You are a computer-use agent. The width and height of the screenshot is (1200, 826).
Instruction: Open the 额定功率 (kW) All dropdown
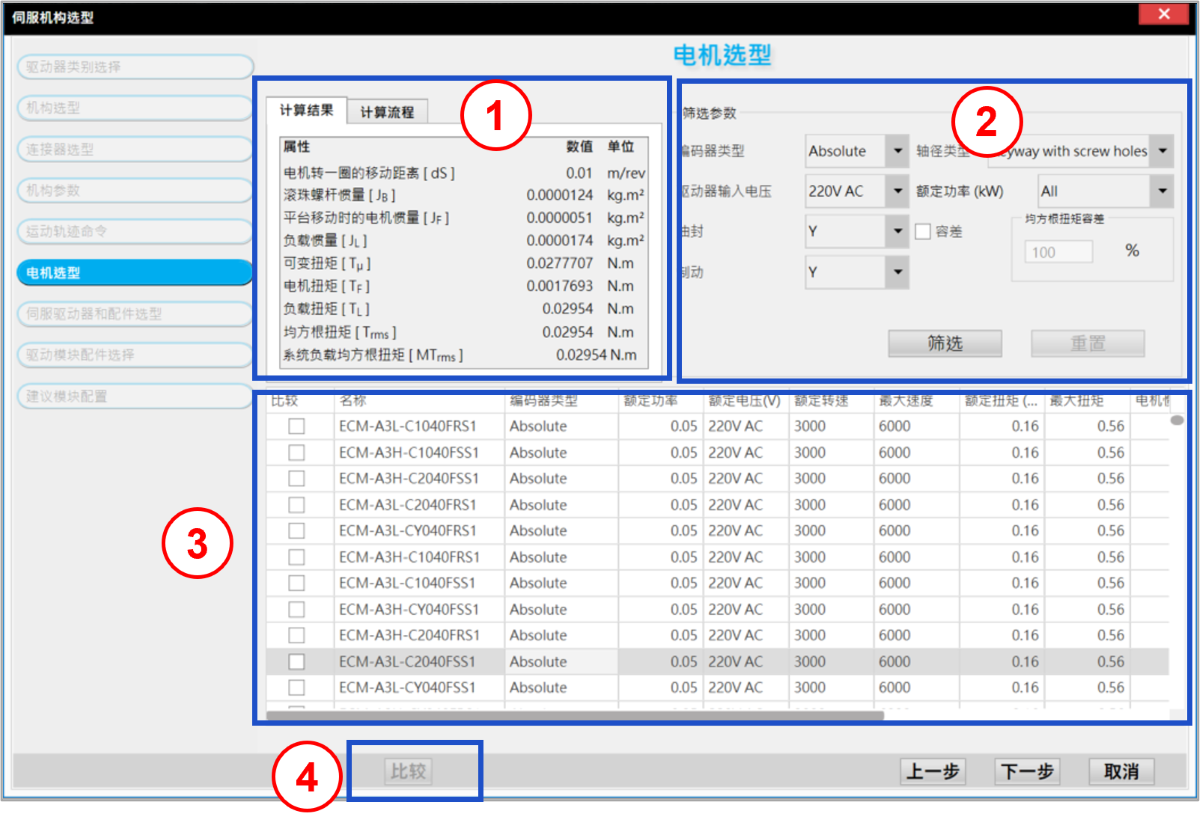coord(1104,191)
